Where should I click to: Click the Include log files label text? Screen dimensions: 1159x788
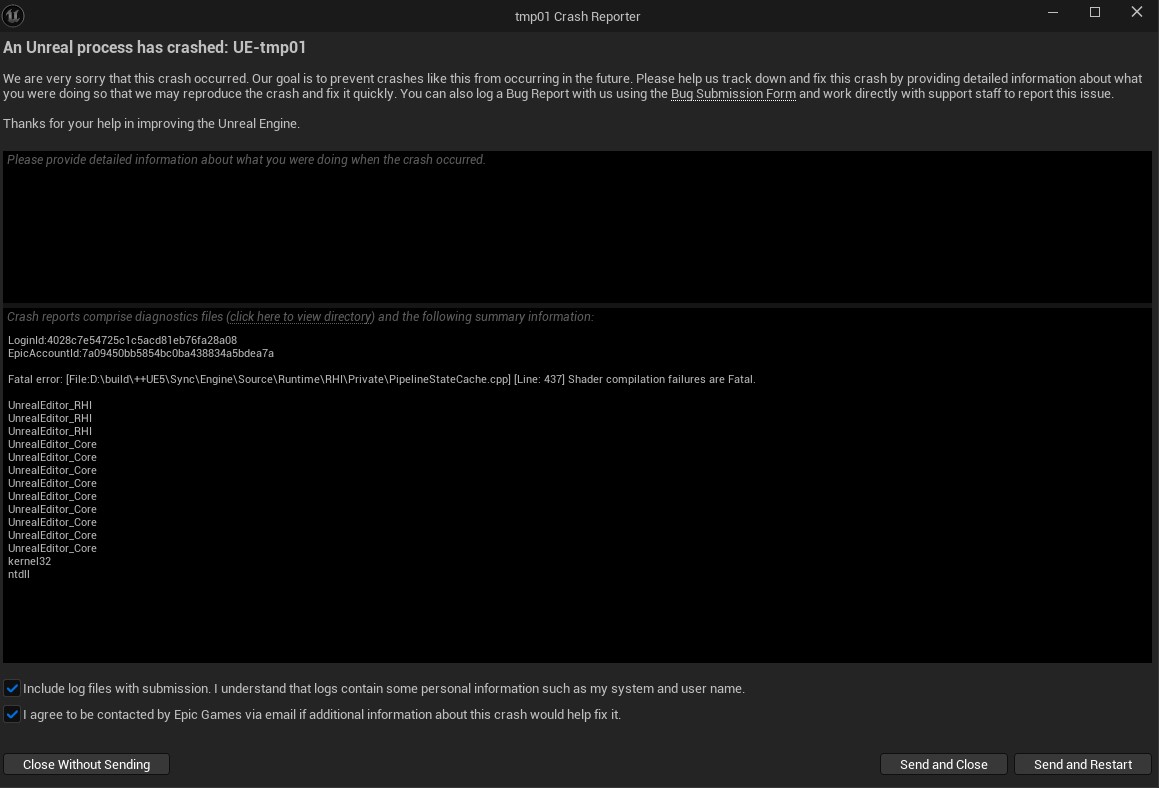click(x=384, y=688)
